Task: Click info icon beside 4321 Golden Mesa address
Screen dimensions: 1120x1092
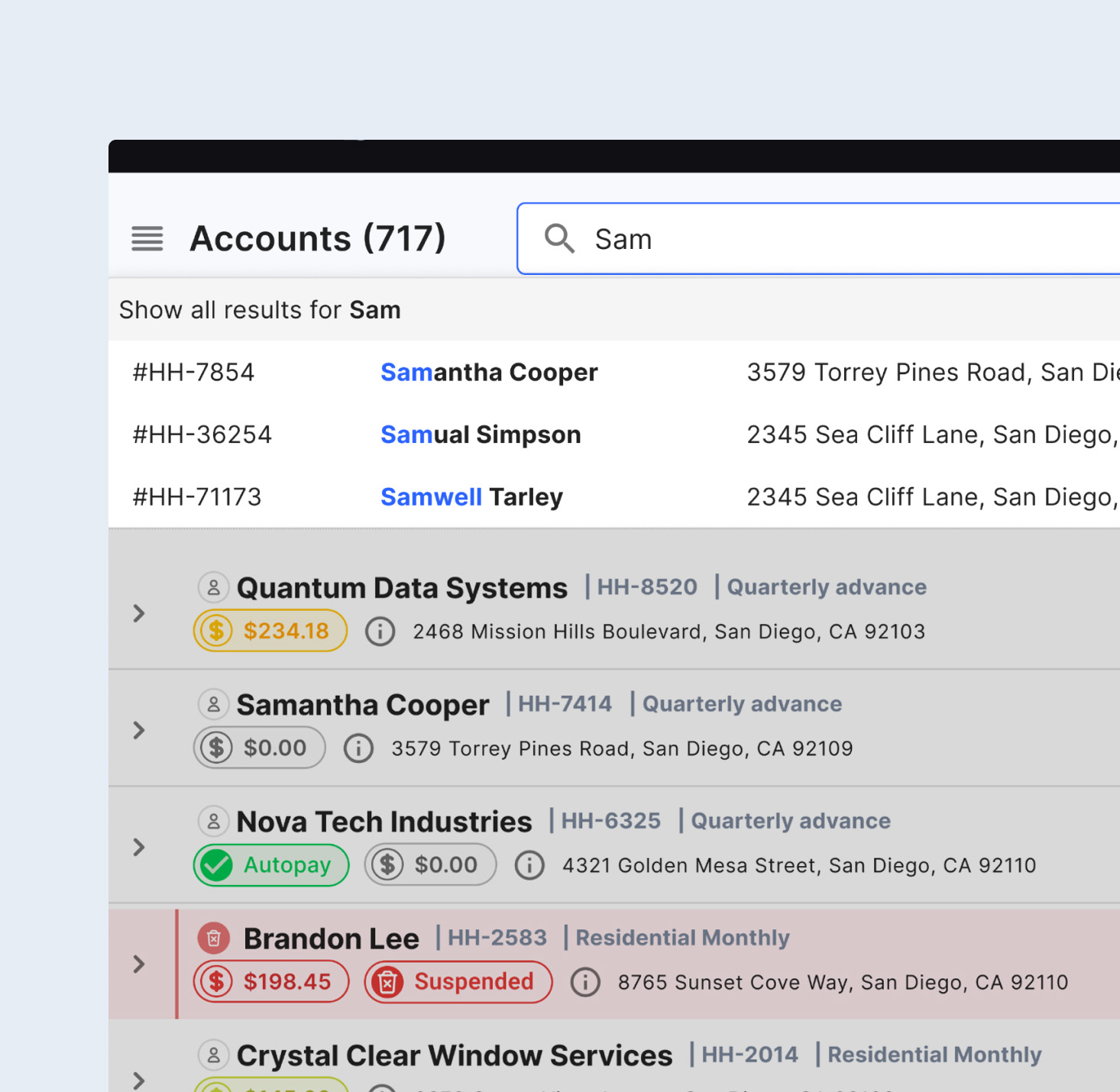Action: tap(529, 865)
